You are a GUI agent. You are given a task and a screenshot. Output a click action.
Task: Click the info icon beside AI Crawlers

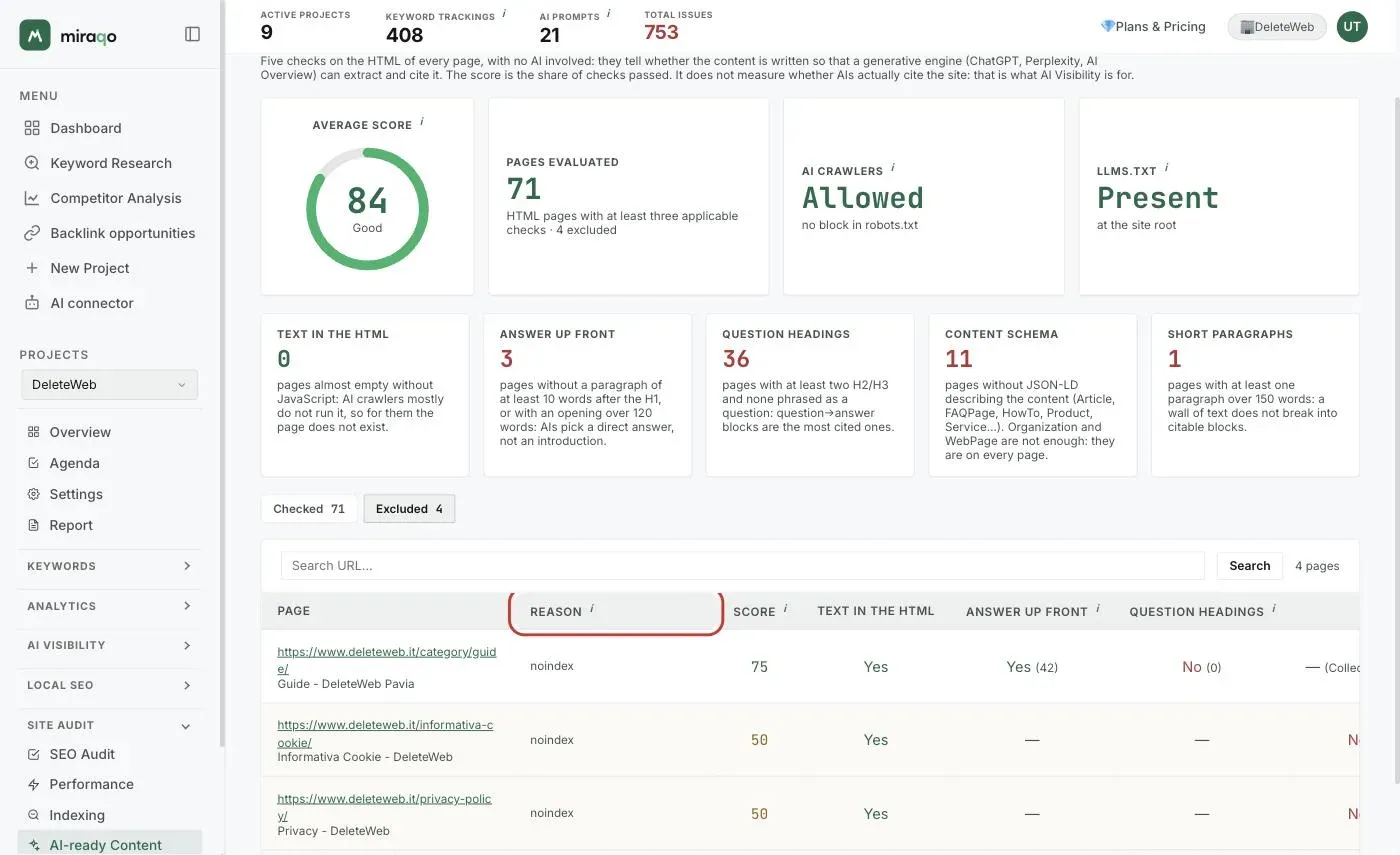[x=893, y=168]
